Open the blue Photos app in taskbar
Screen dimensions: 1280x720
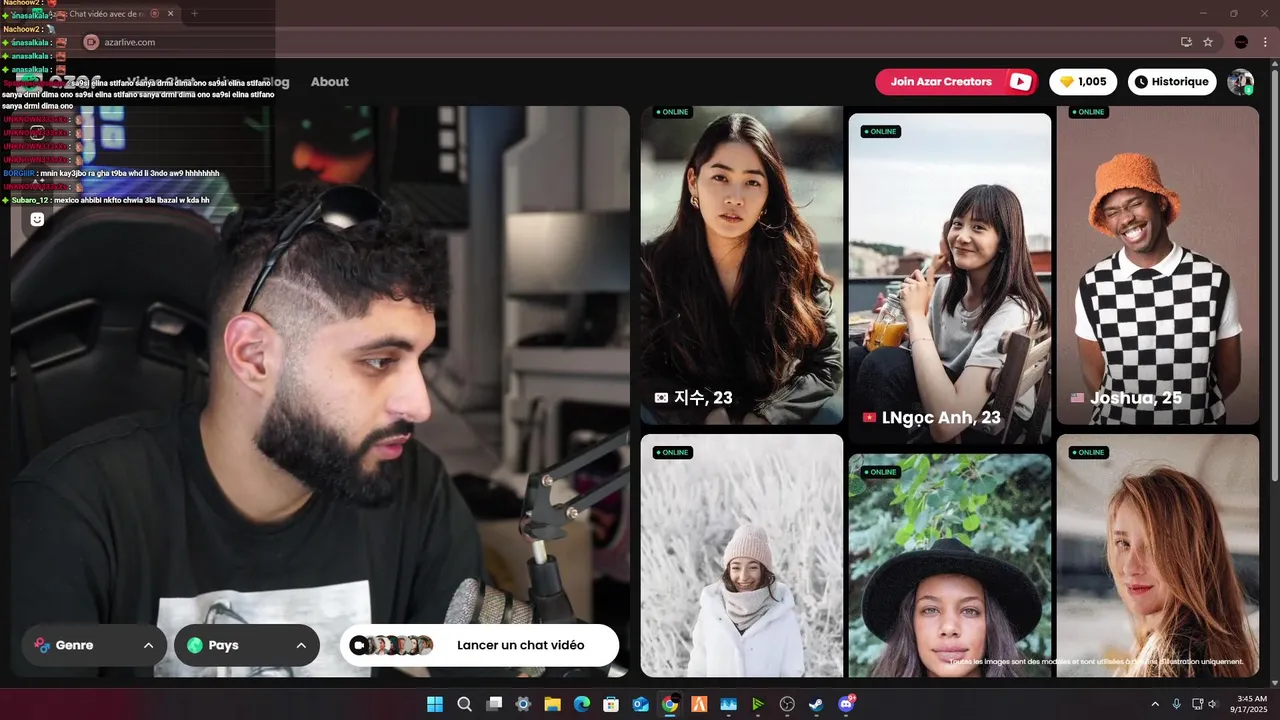tap(729, 704)
